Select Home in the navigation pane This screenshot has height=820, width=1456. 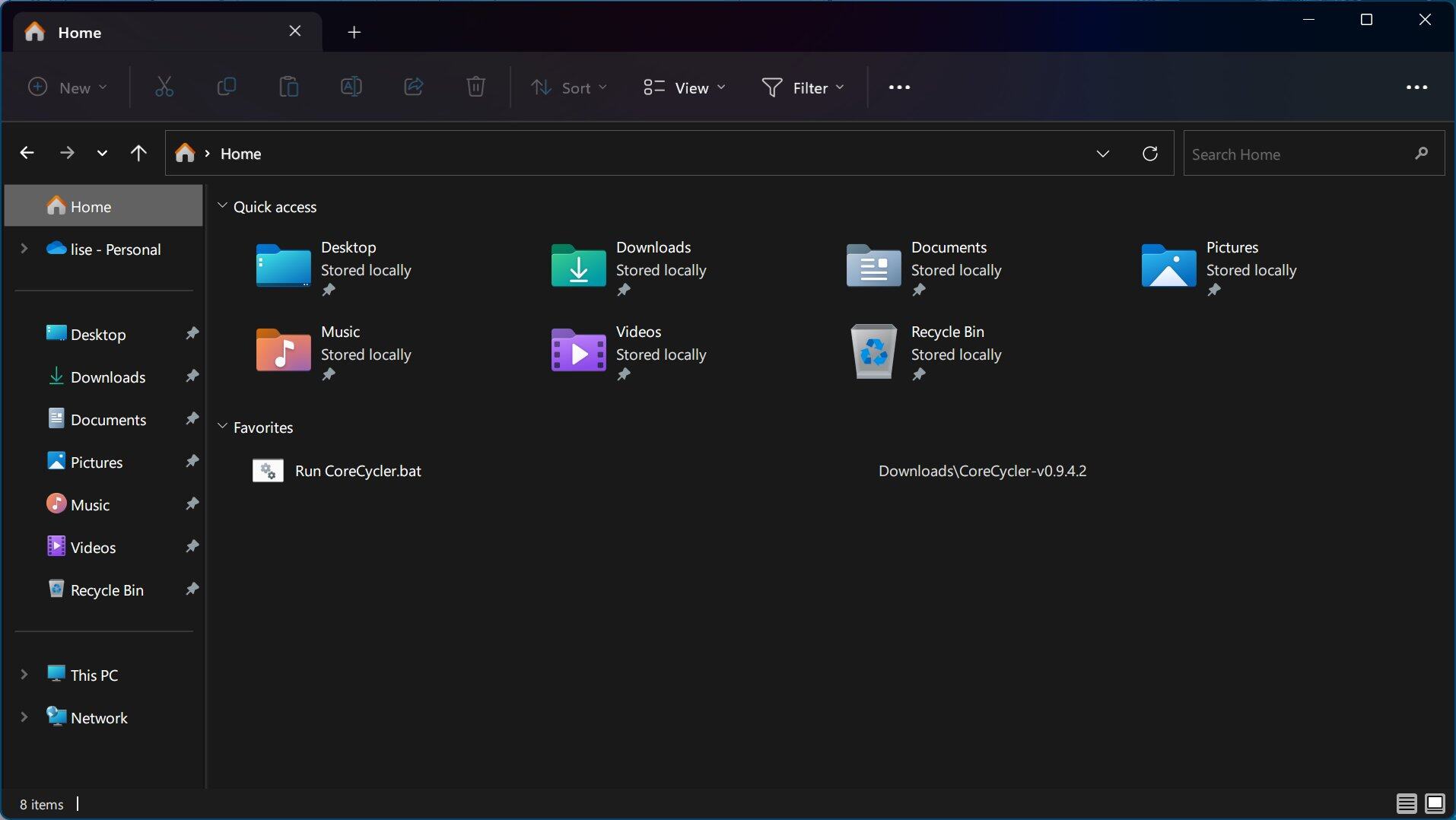coord(103,206)
